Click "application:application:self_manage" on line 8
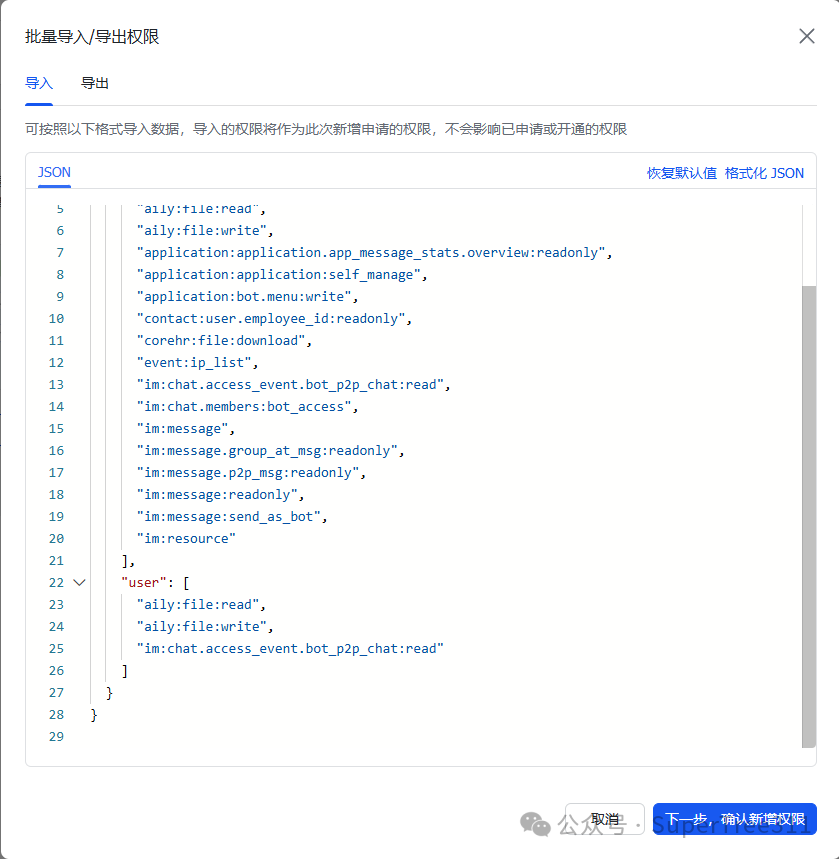Viewport: 839px width, 859px height. pos(279,274)
